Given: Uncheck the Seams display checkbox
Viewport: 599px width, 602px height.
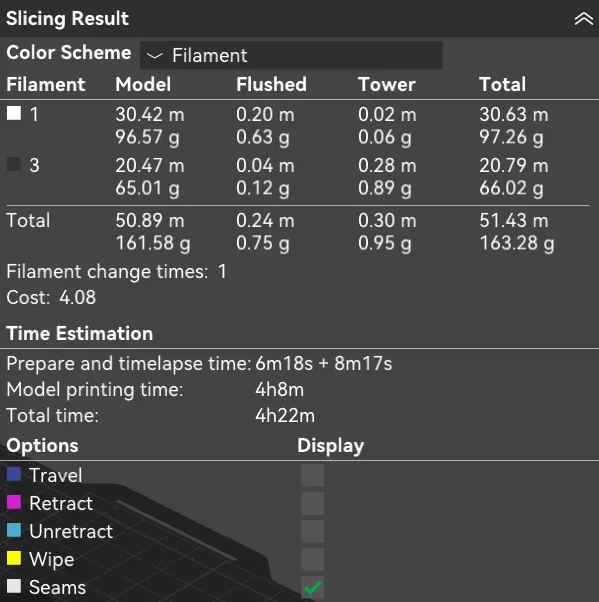Looking at the screenshot, I should click(x=312, y=587).
